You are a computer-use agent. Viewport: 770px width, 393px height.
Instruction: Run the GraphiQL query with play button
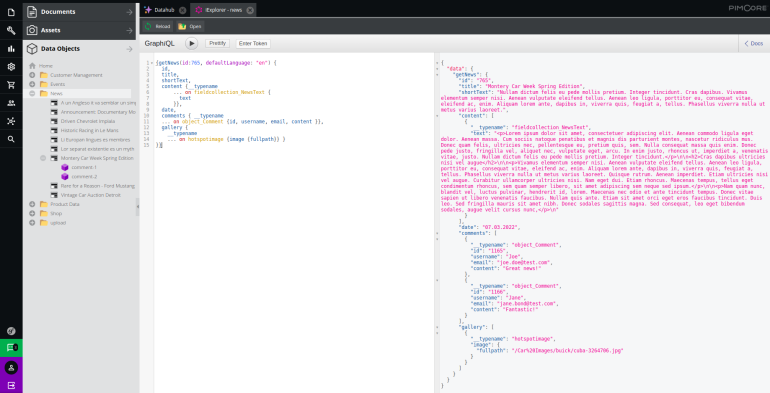pos(192,43)
